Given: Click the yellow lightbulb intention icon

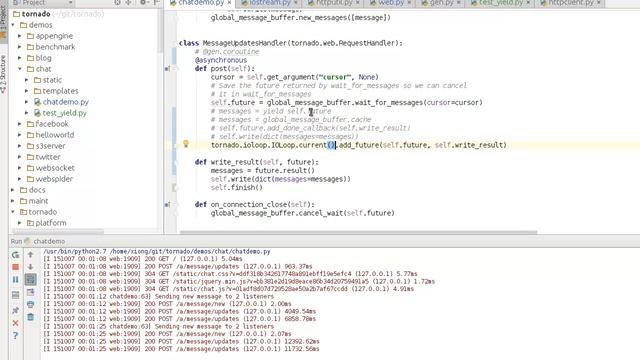Looking at the screenshot, I should click(186, 144).
